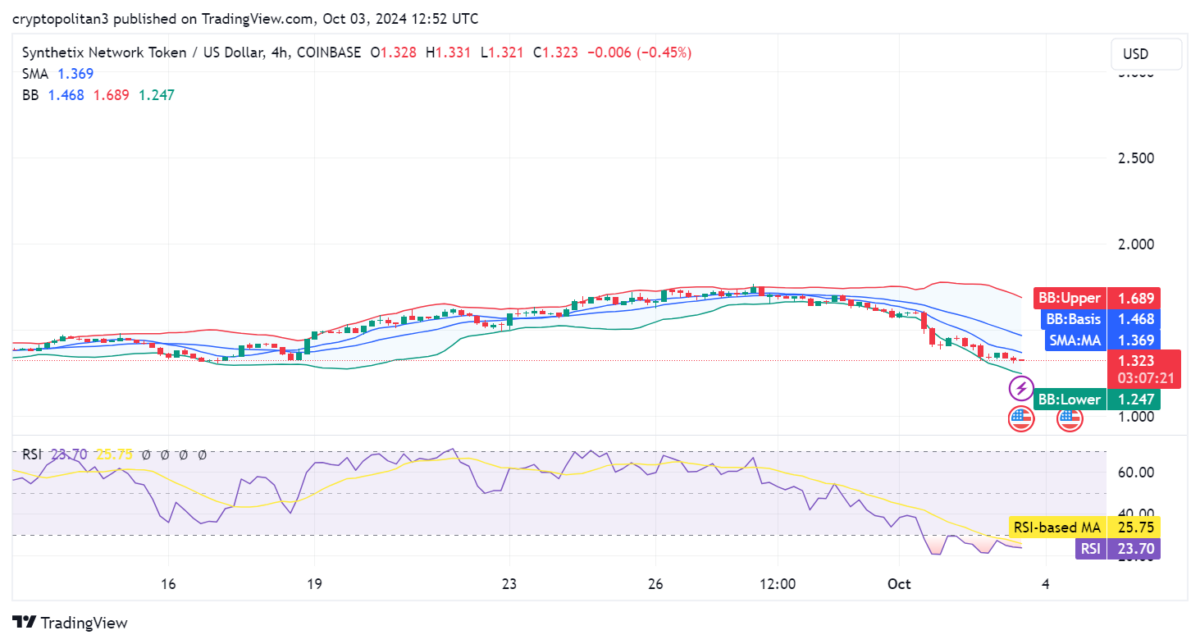Image resolution: width=1200 pixels, height=644 pixels.
Task: Click the purple lightning bolt event icon
Action: click(1020, 388)
